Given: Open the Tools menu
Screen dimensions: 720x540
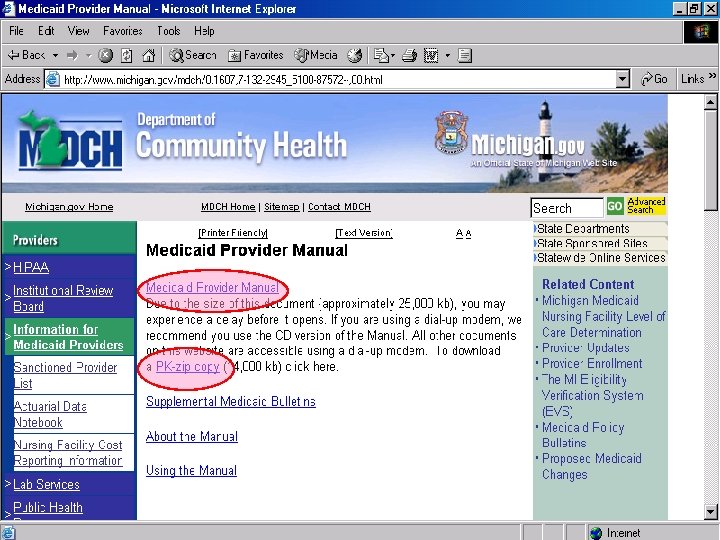Looking at the screenshot, I should tap(169, 31).
